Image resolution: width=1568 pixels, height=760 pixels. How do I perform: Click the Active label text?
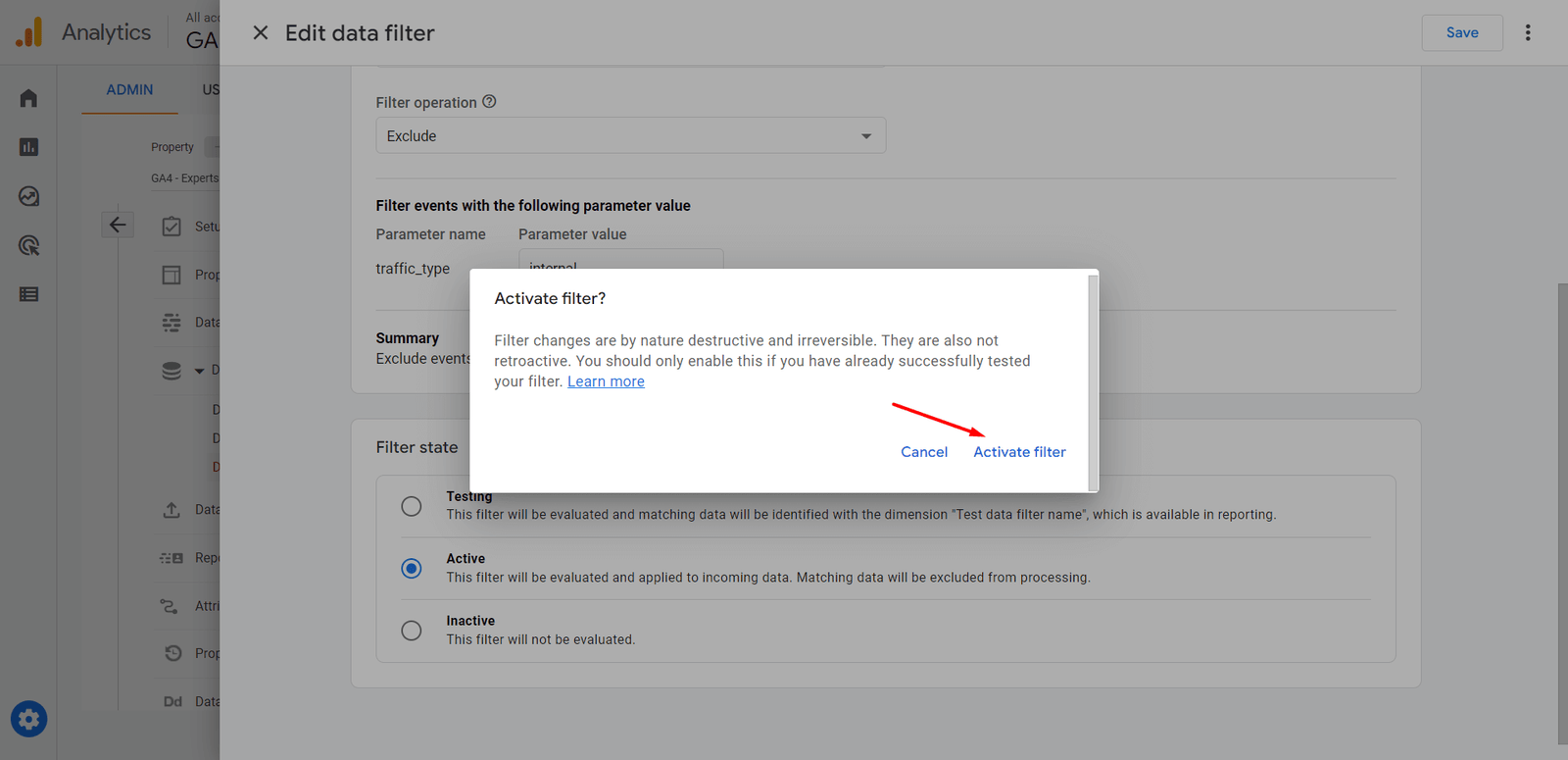pos(465,558)
